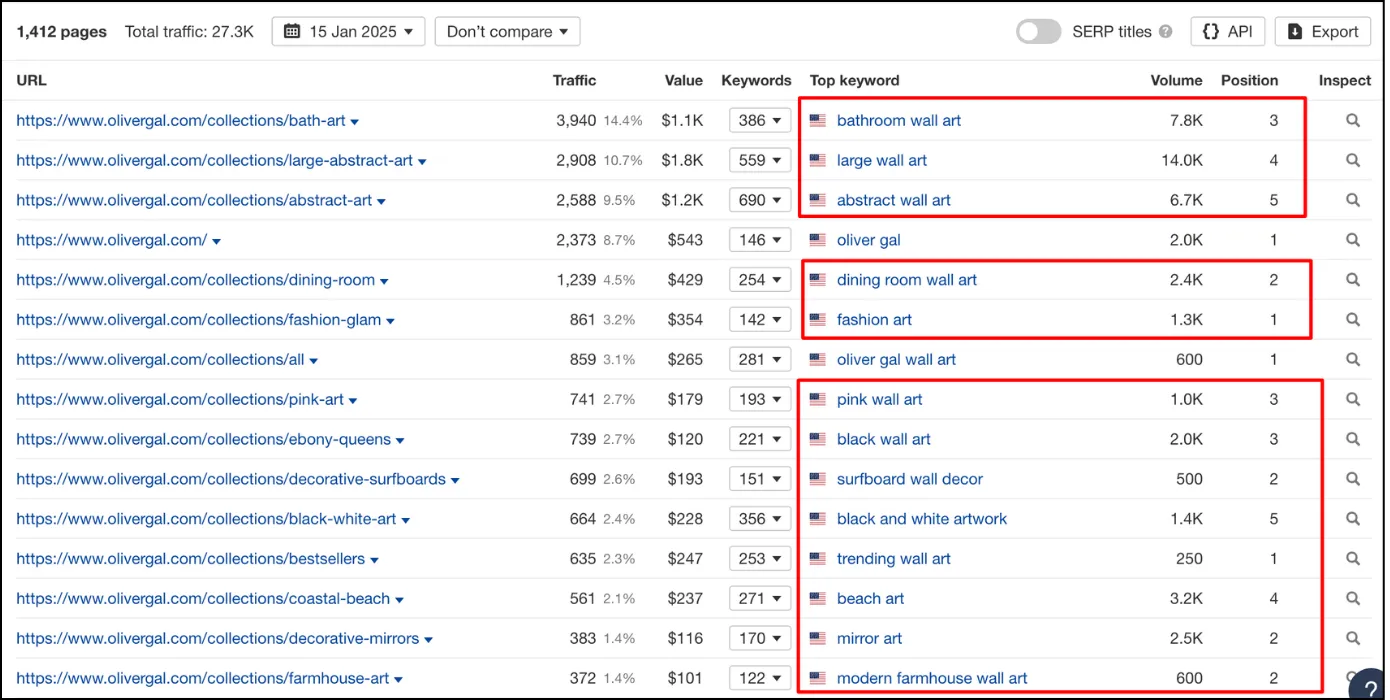Sort by Traffic column header
This screenshot has height=700, width=1390.
574,80
